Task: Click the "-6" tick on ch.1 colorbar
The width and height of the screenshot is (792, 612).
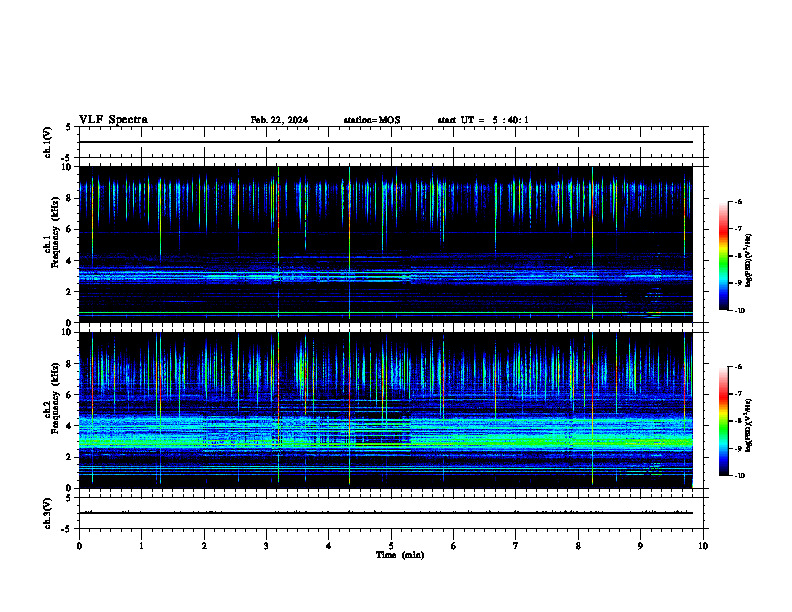Action: (738, 201)
